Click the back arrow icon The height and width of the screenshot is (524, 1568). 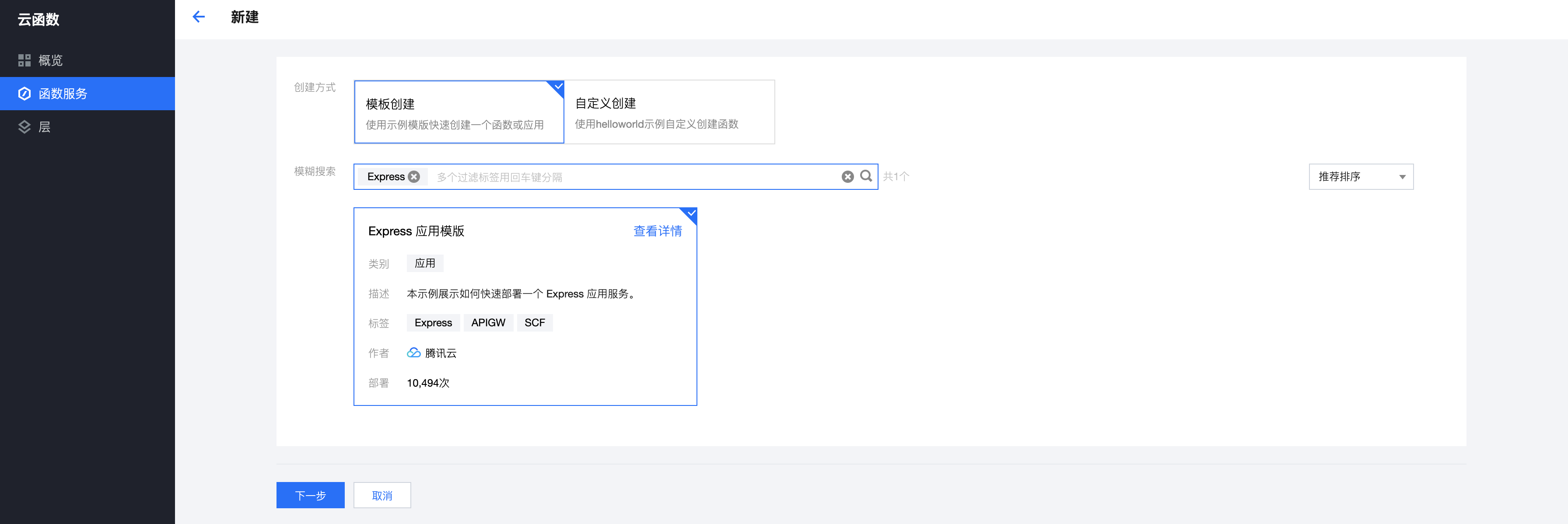pyautogui.click(x=199, y=17)
